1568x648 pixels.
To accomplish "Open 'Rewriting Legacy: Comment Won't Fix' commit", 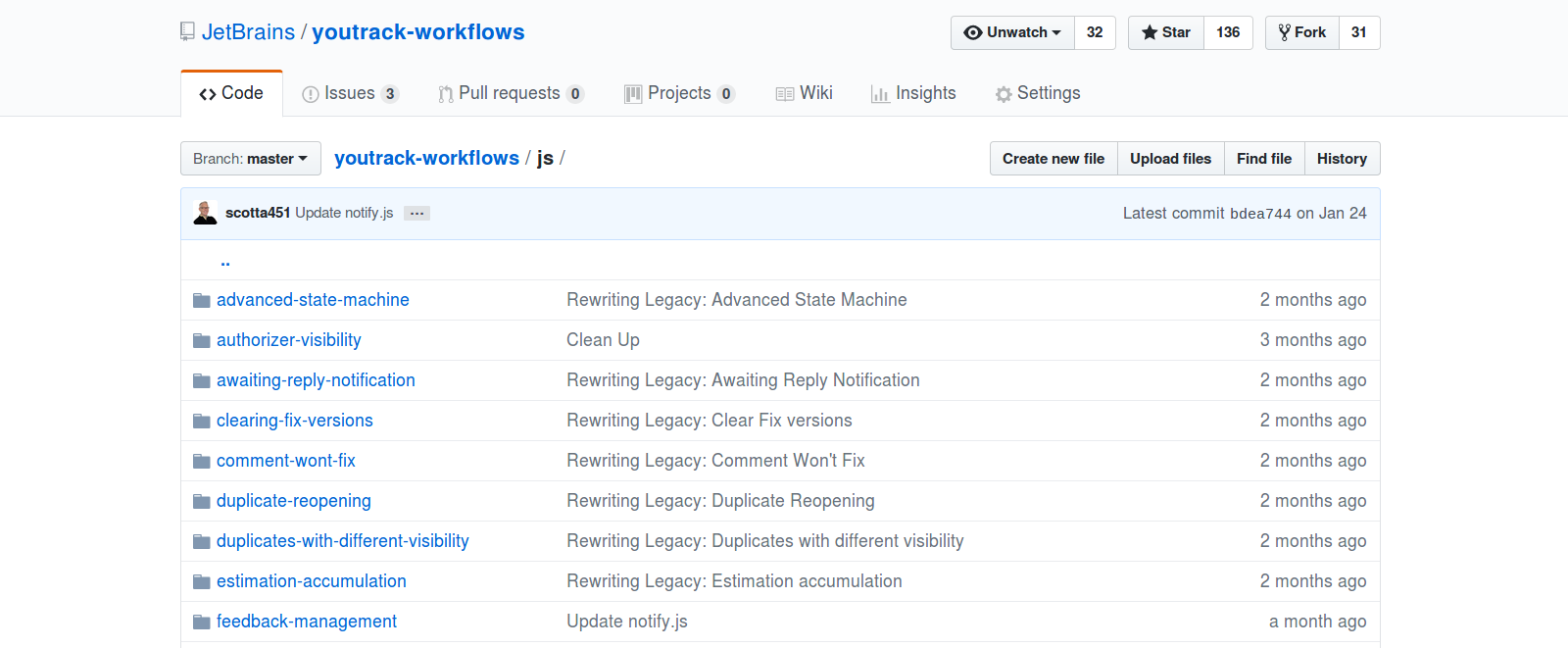I will pyautogui.click(x=715, y=461).
